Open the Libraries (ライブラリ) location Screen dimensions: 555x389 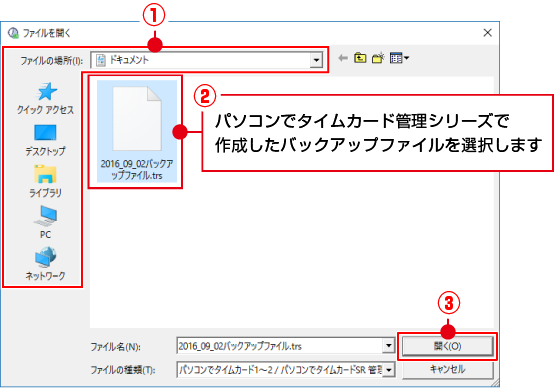click(45, 181)
